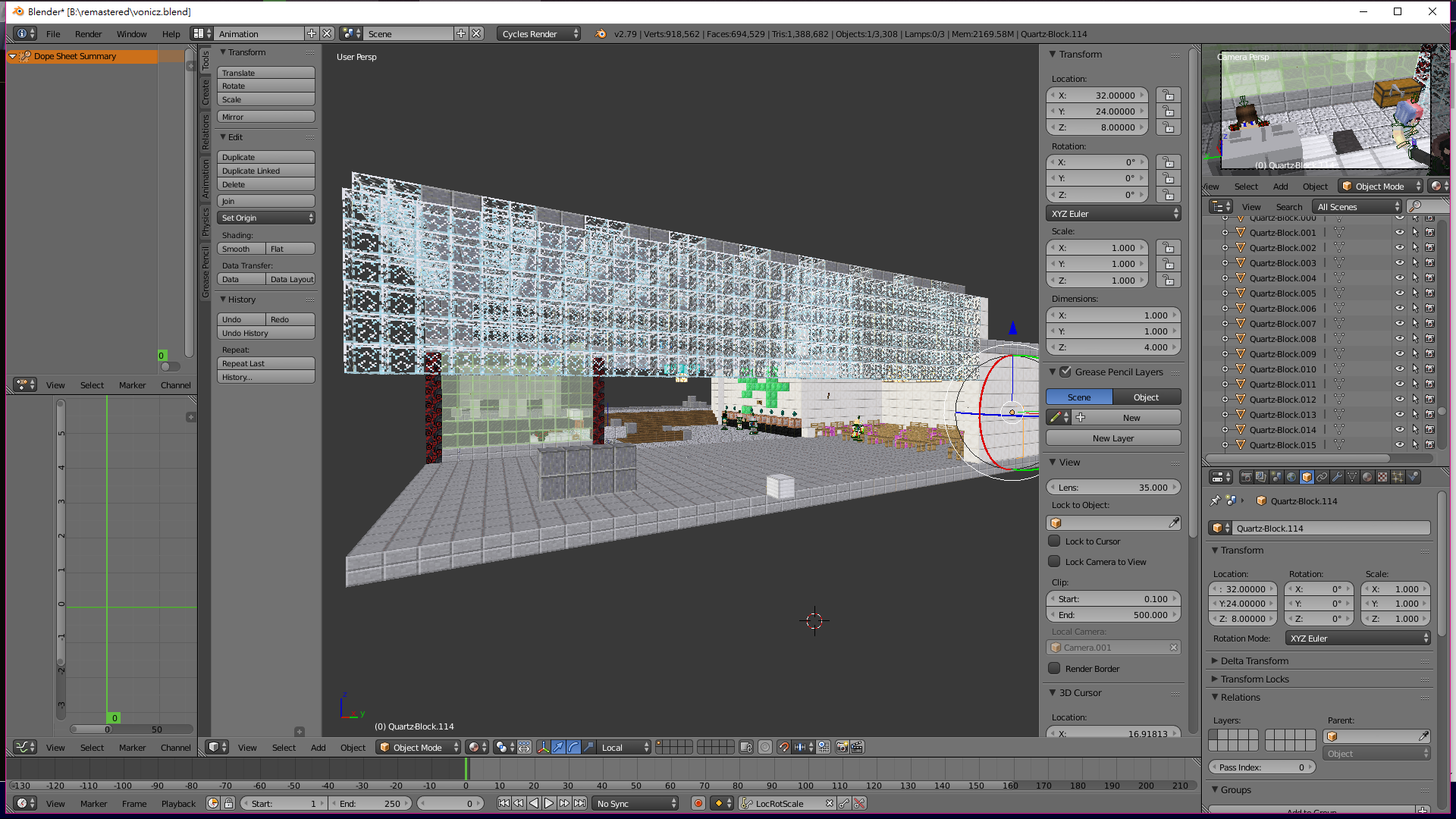Open the Render Layers properties tab
This screenshot has width=1456, height=819.
1261,477
